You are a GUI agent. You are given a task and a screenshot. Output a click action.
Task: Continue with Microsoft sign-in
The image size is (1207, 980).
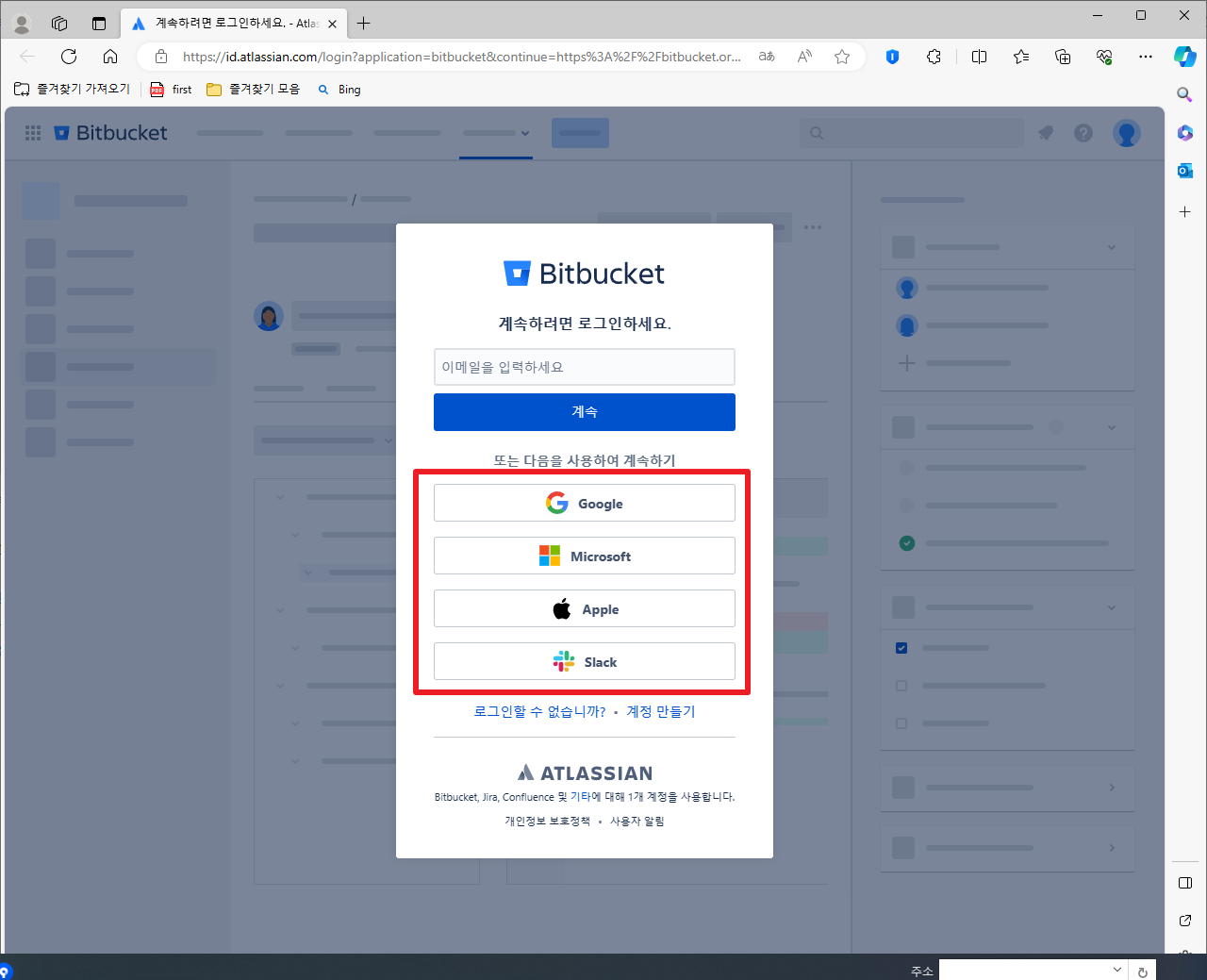(585, 556)
